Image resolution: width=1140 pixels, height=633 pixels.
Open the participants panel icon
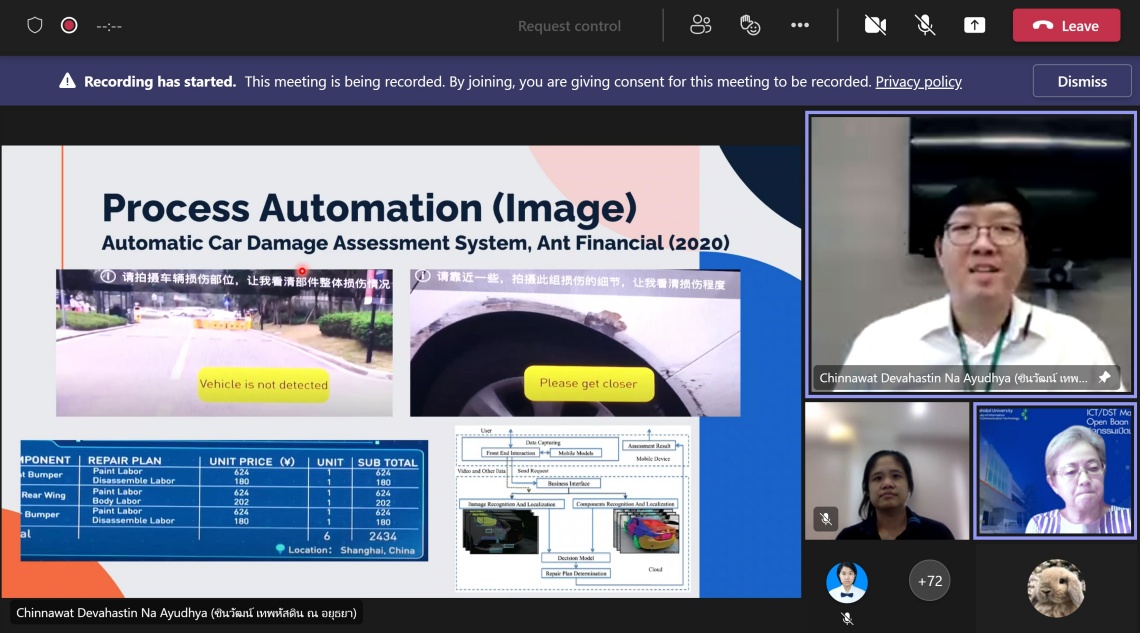pos(700,26)
